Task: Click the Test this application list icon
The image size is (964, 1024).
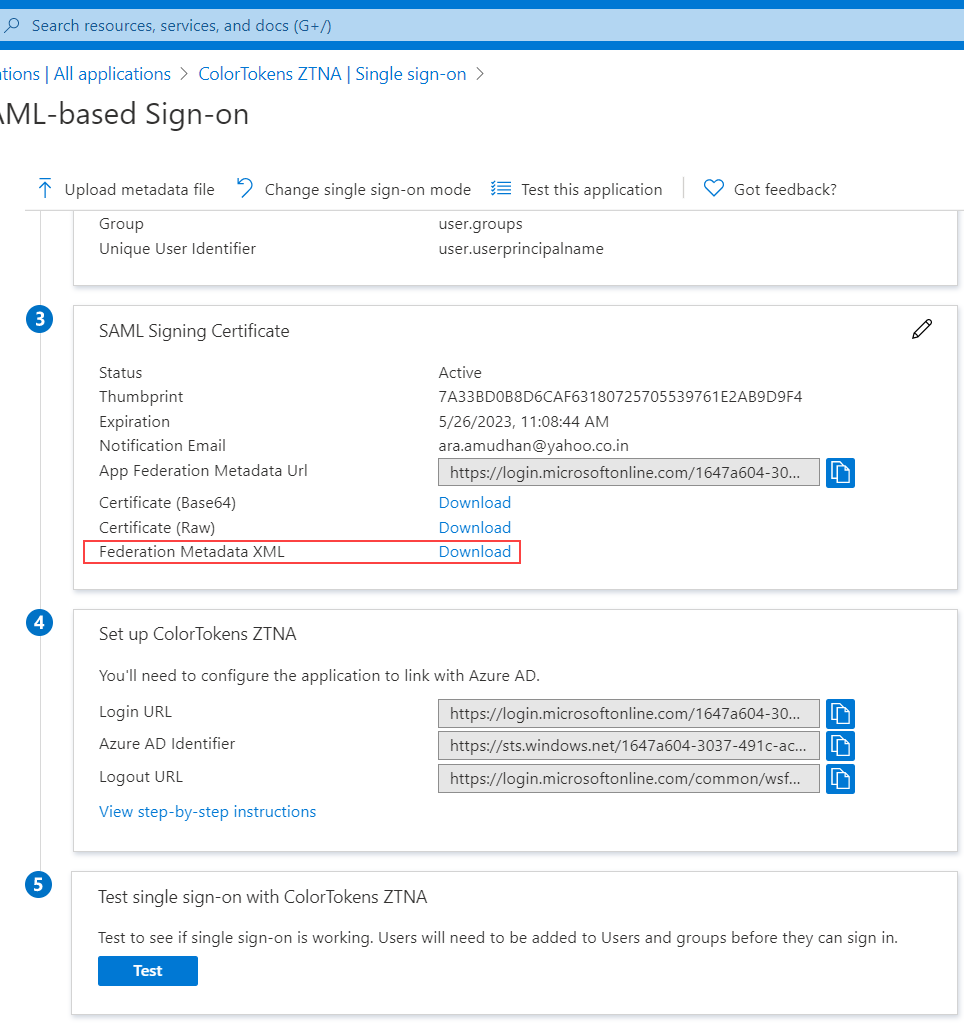Action: click(501, 189)
